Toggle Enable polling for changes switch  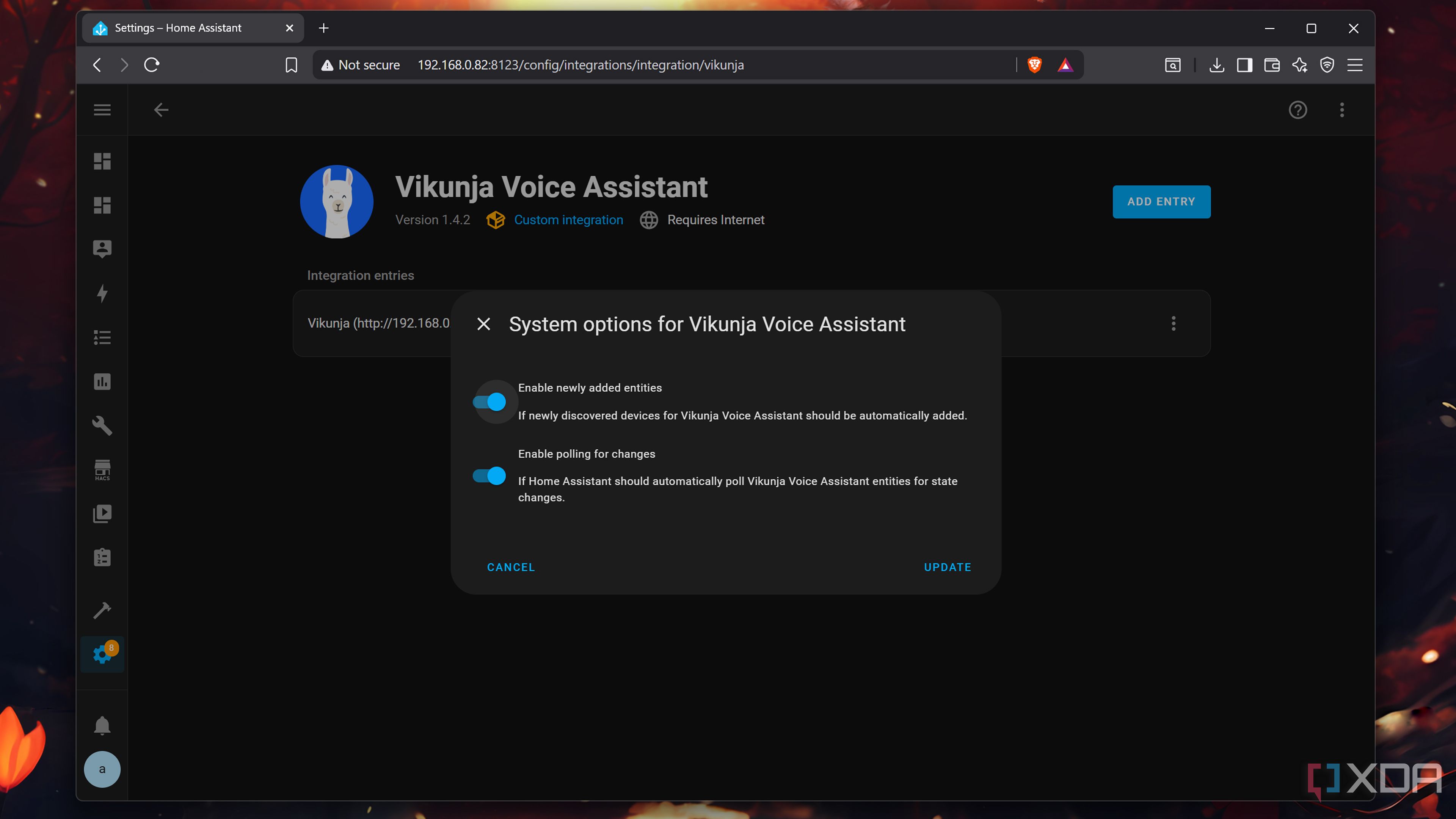click(x=490, y=476)
